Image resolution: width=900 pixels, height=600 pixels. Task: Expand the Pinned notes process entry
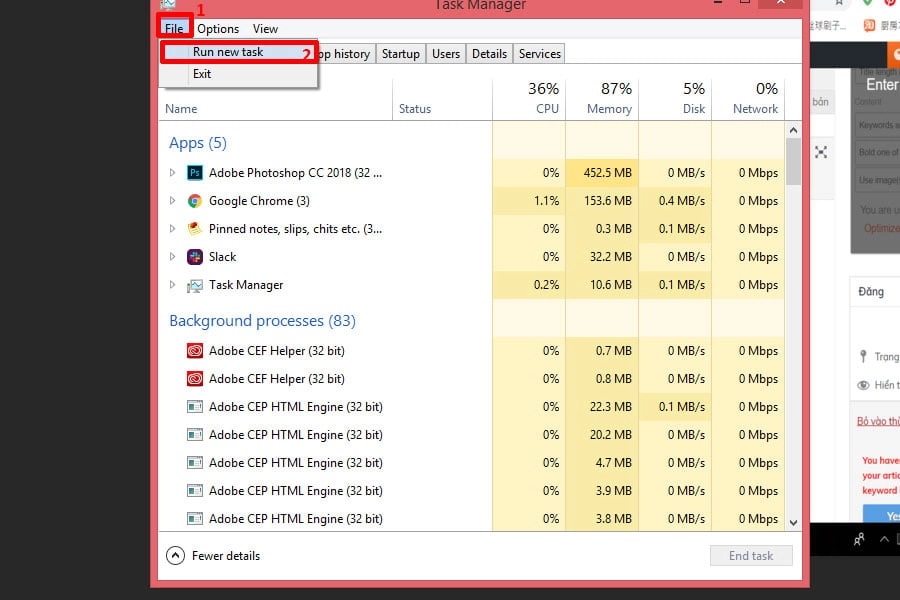click(x=172, y=229)
